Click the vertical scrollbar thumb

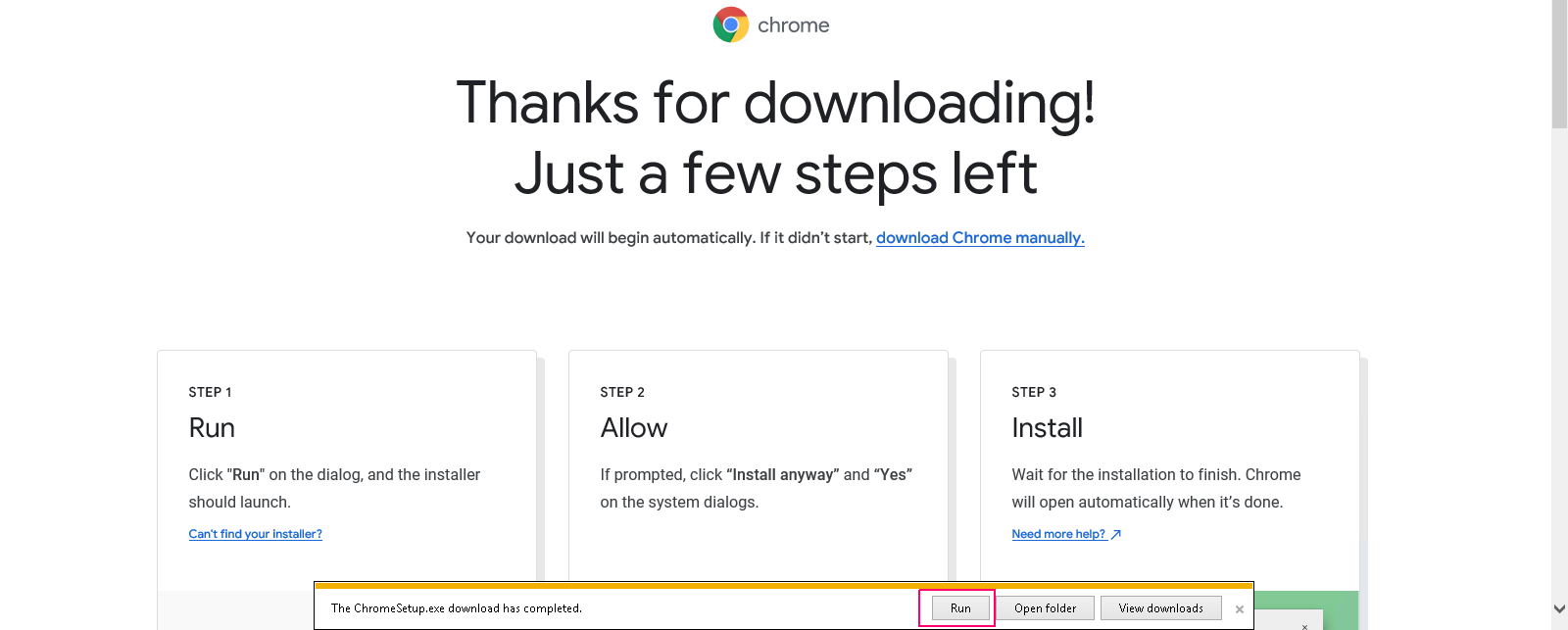click(1559, 64)
